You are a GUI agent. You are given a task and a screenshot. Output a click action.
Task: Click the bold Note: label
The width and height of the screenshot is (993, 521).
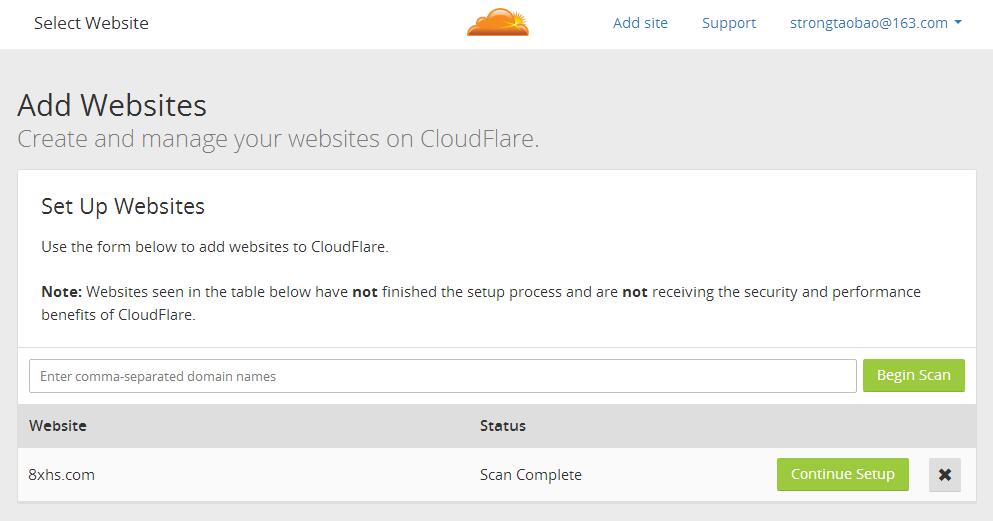(61, 292)
